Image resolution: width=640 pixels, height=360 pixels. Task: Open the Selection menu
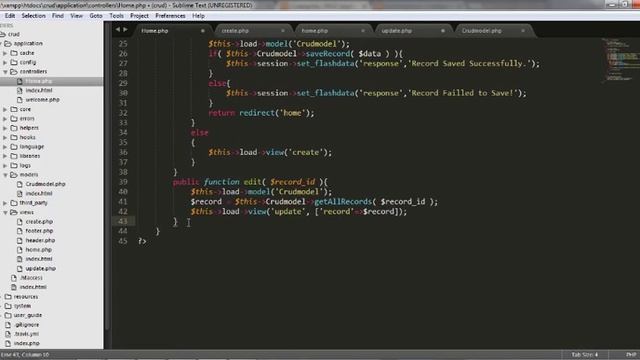(x=33, y=16)
